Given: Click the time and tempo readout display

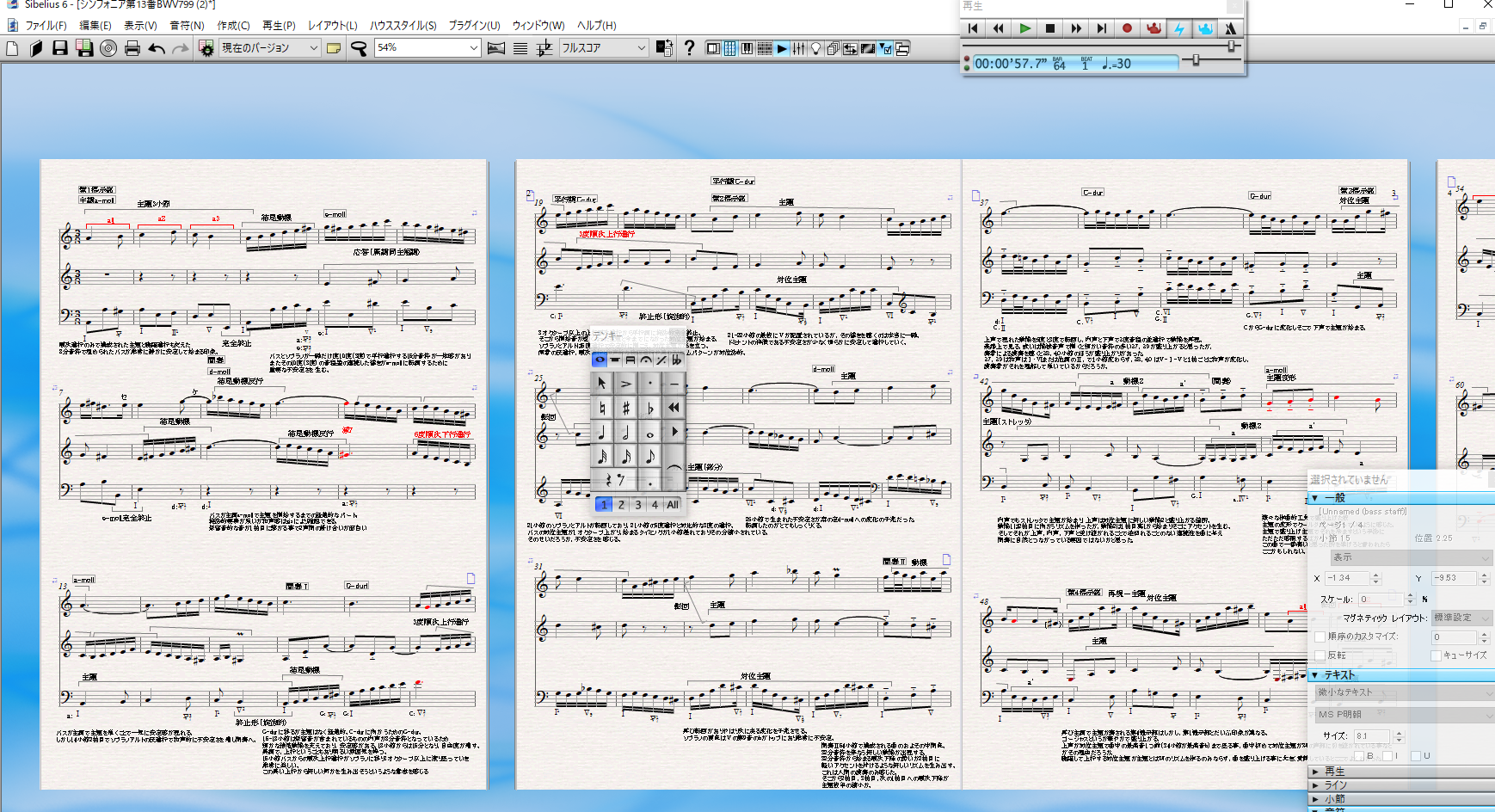Looking at the screenshot, I should (1074, 63).
